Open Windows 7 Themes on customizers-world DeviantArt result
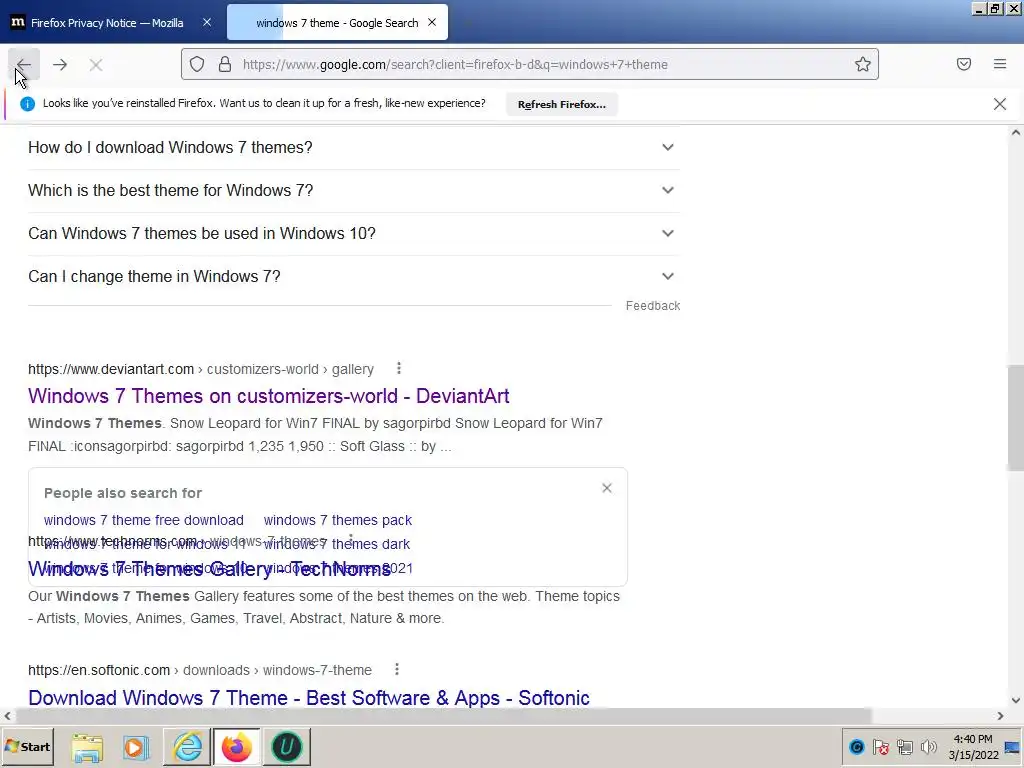1024x768 pixels. coord(268,396)
